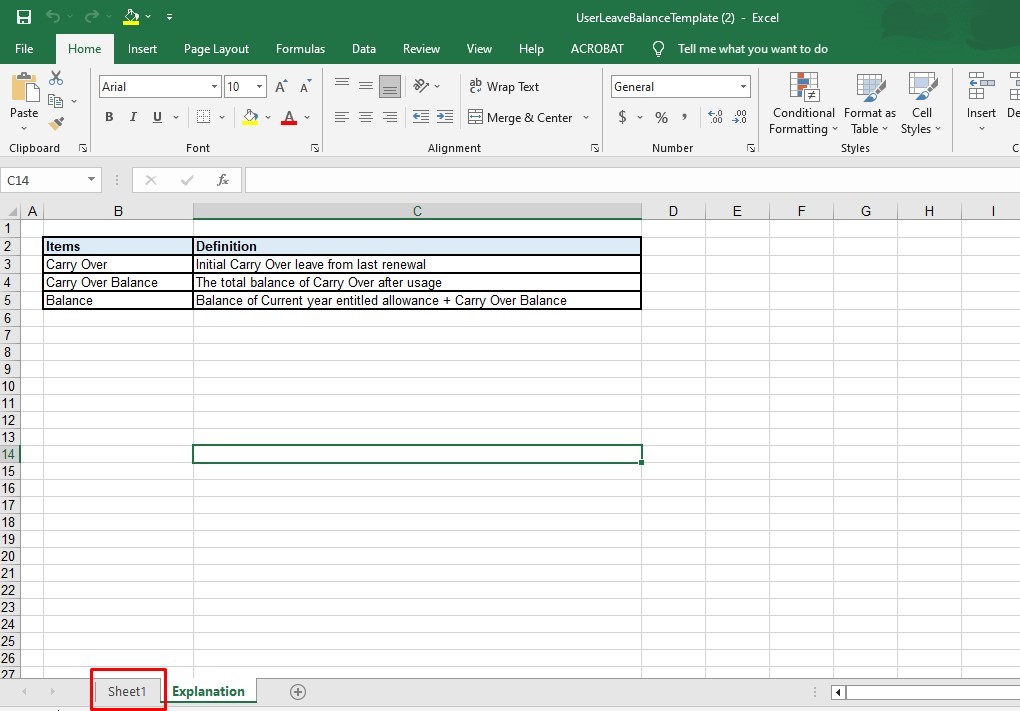Switch to the Sheet1 worksheet tab
This screenshot has height=711, width=1020.
pyautogui.click(x=127, y=692)
